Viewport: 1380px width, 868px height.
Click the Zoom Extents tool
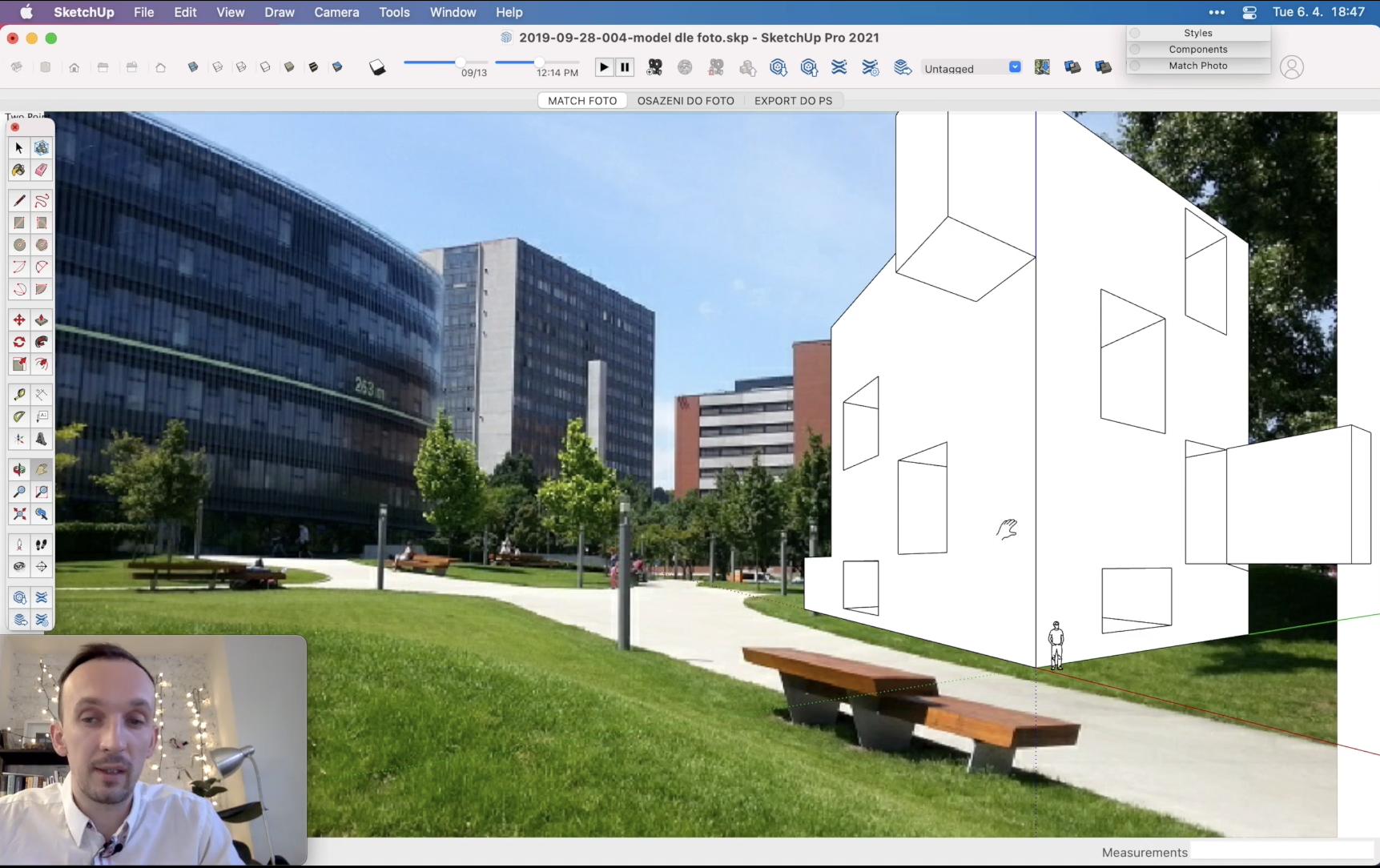[19, 514]
